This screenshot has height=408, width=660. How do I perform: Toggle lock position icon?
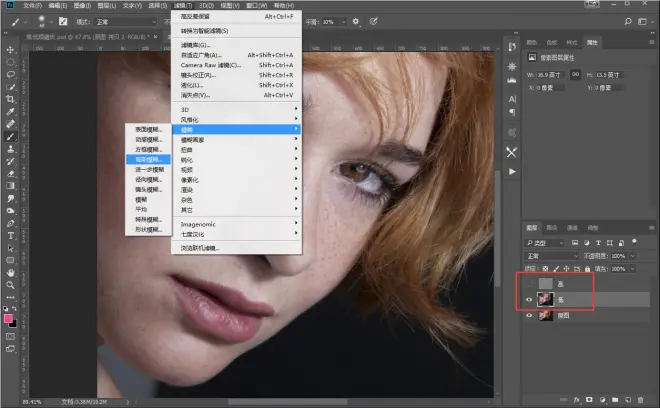tap(567, 269)
